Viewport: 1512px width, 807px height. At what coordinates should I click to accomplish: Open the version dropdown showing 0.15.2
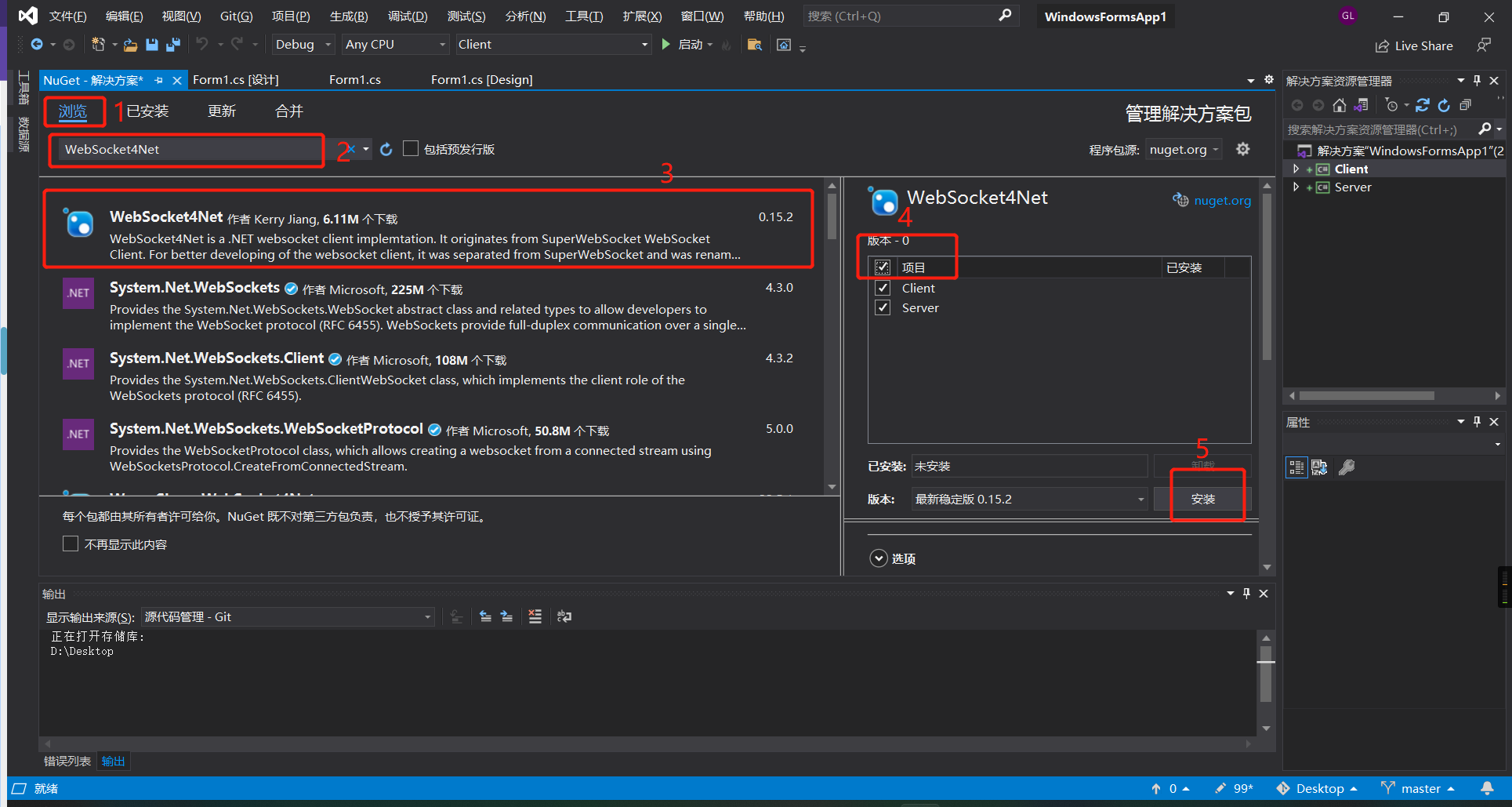tap(1029, 499)
